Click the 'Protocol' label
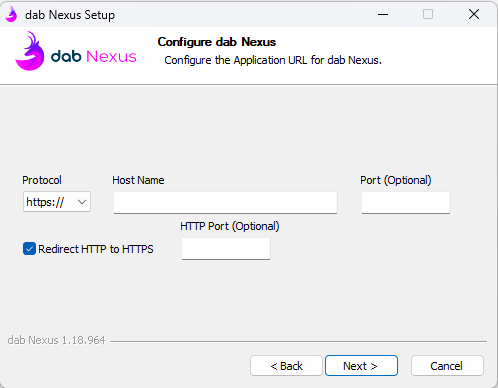 42,180
